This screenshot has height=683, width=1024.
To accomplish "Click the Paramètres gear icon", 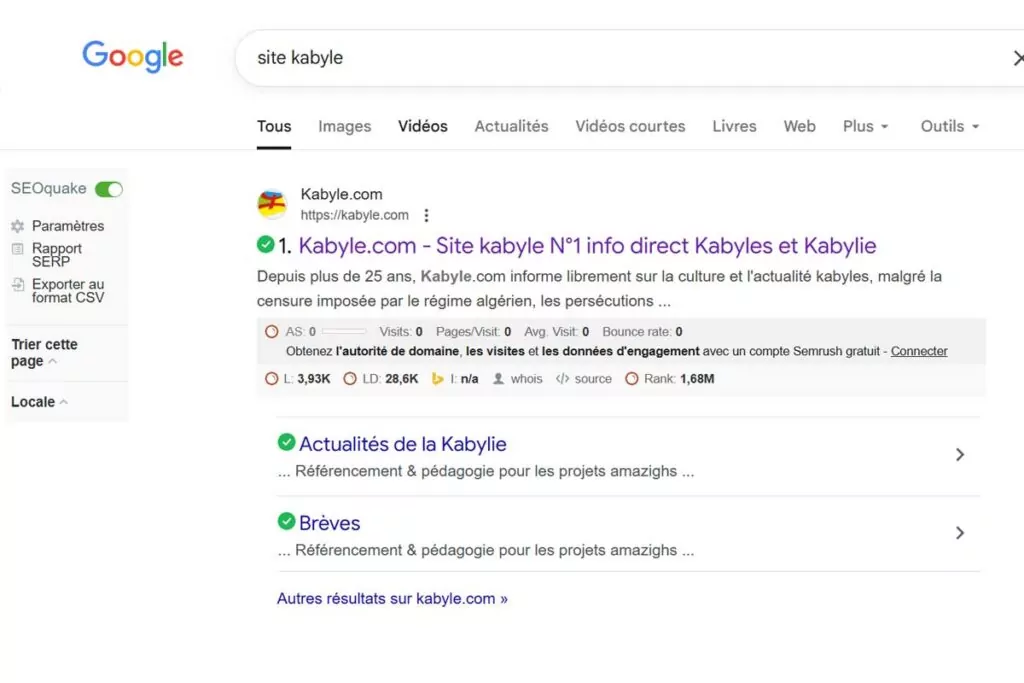I will tap(18, 226).
